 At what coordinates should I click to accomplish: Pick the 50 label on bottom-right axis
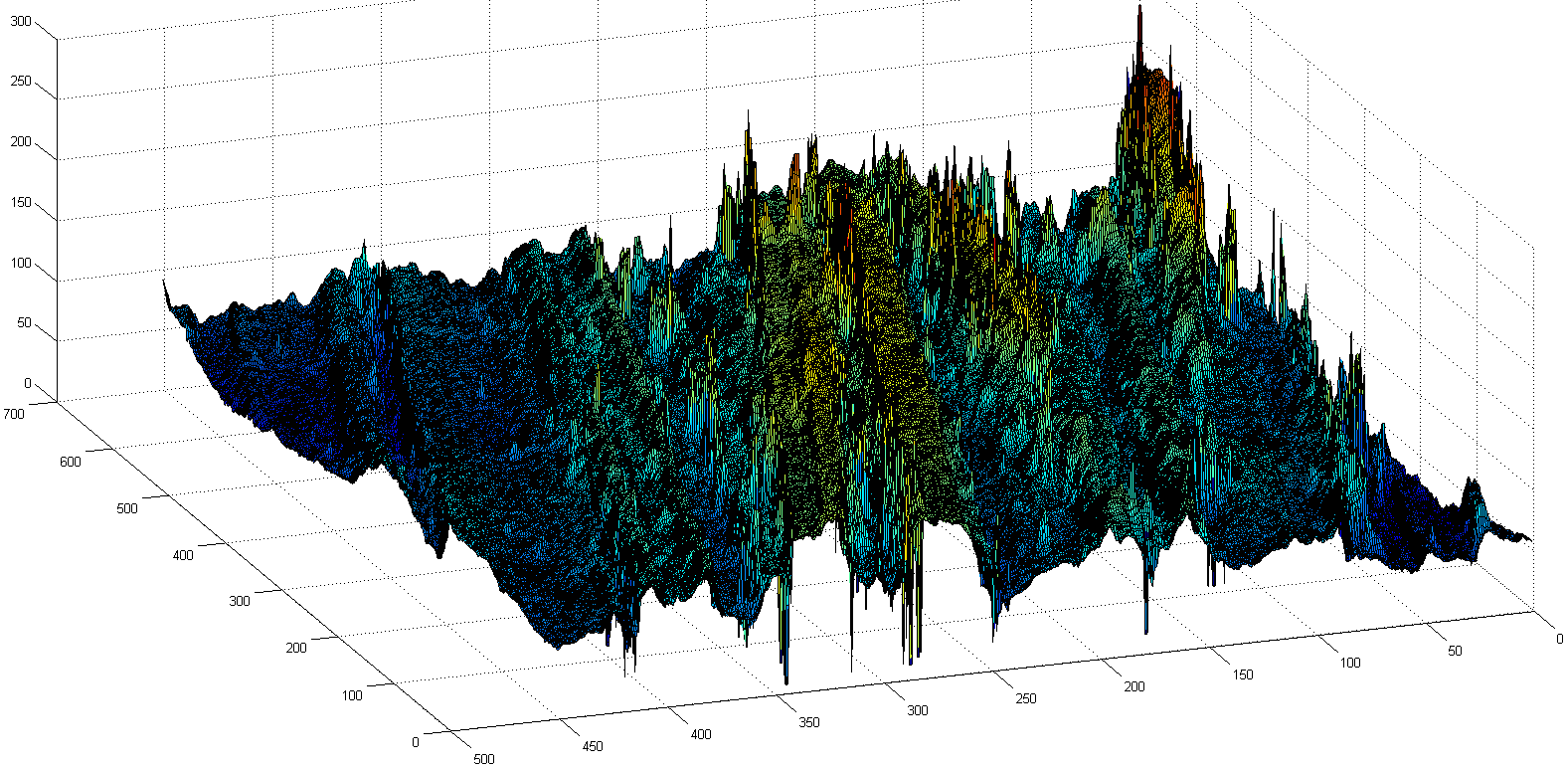[x=1454, y=651]
